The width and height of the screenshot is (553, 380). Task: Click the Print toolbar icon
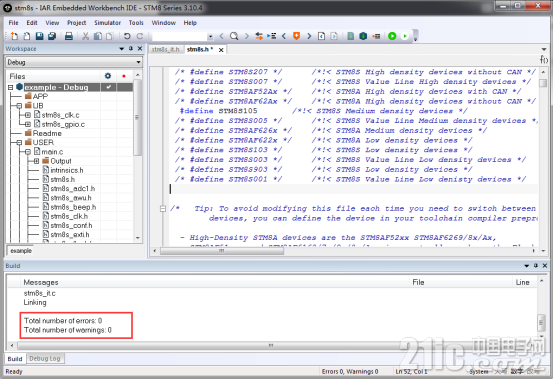coord(69,36)
